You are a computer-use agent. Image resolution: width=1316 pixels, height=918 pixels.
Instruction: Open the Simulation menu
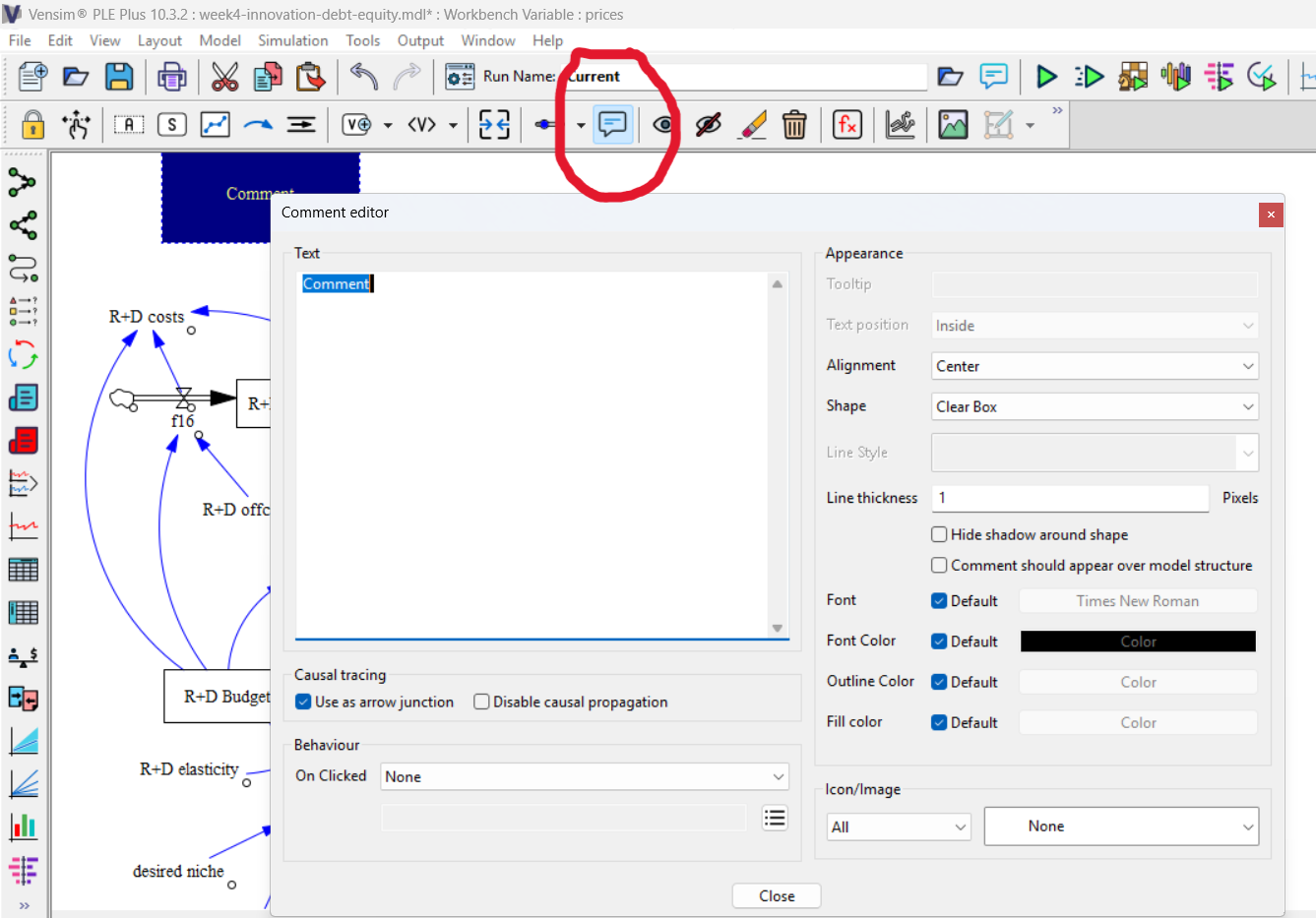292,40
